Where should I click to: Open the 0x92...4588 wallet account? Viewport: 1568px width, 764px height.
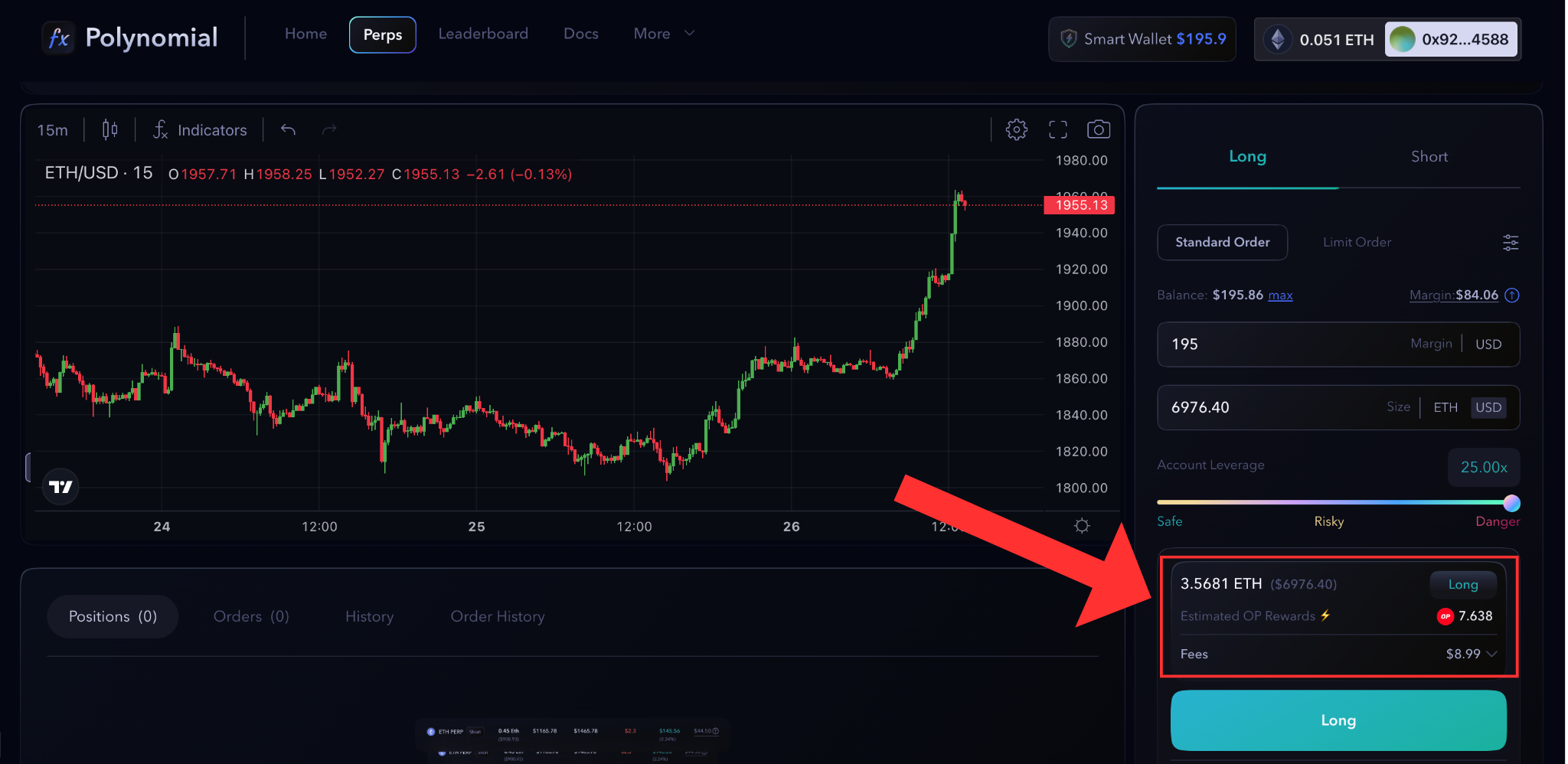pos(1452,39)
